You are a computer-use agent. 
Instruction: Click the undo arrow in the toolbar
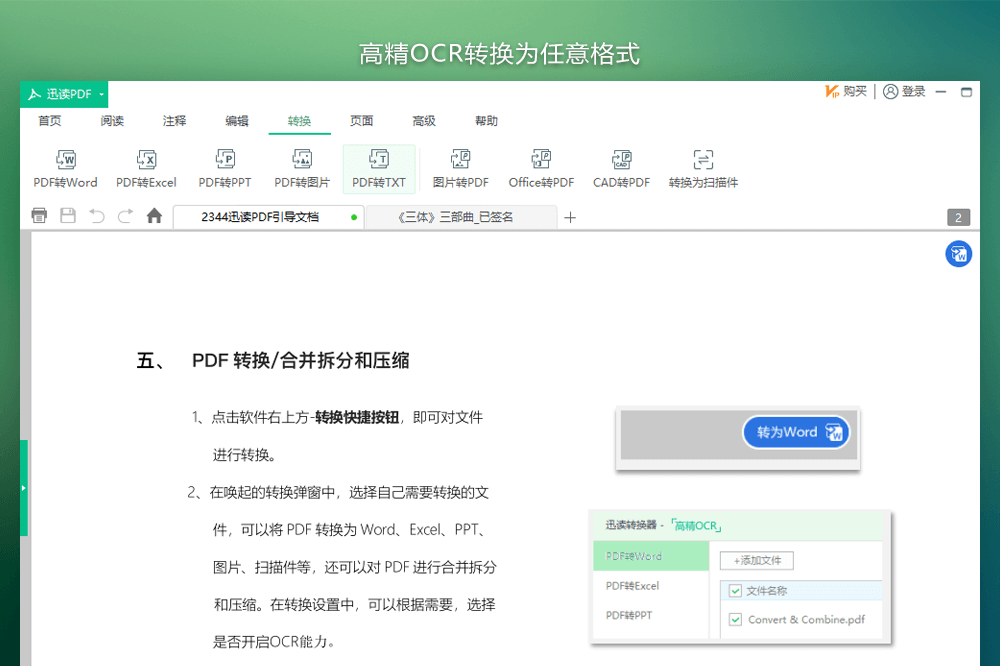pyautogui.click(x=95, y=215)
